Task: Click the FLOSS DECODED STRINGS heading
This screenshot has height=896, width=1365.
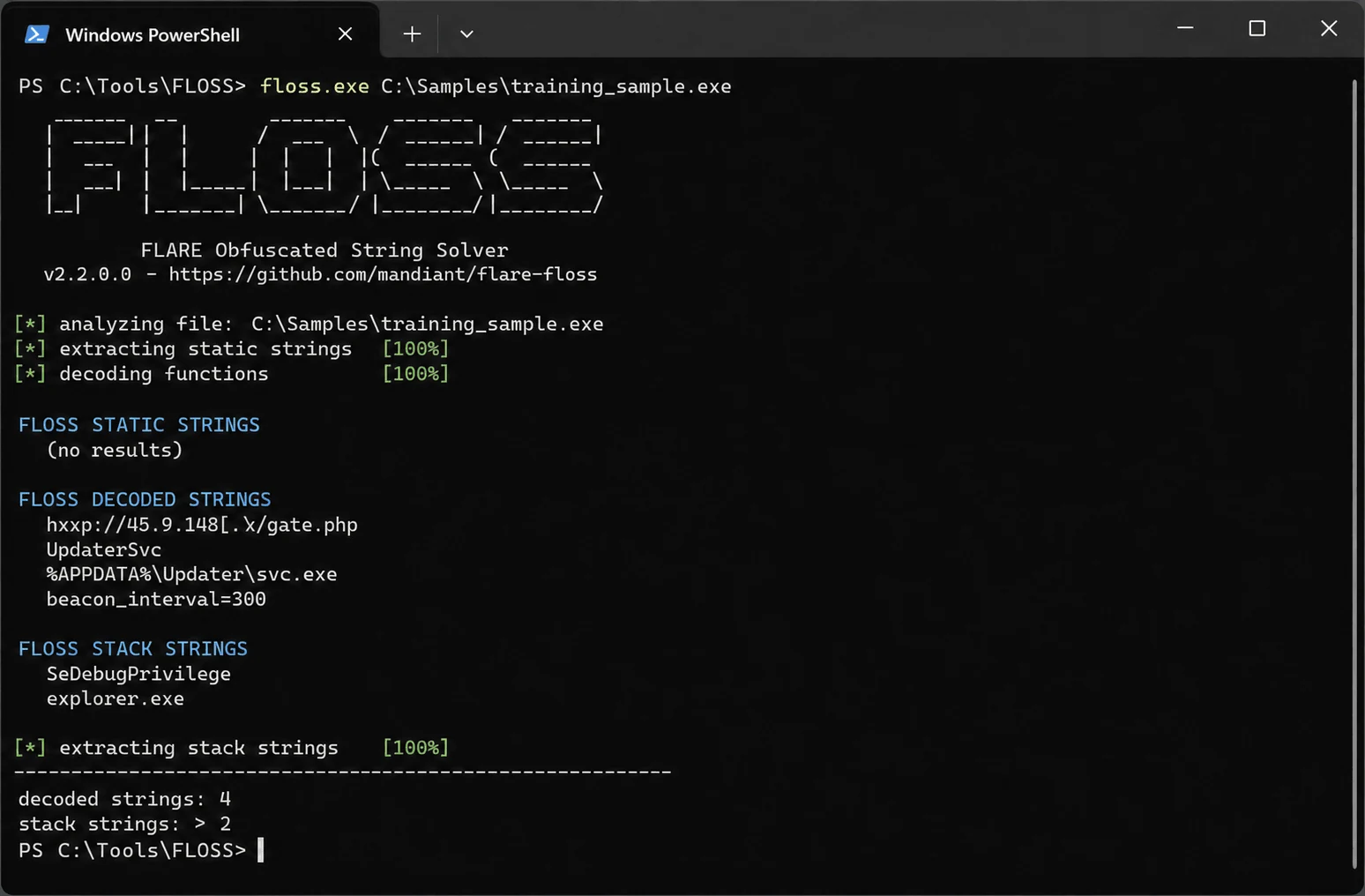Action: [145, 499]
